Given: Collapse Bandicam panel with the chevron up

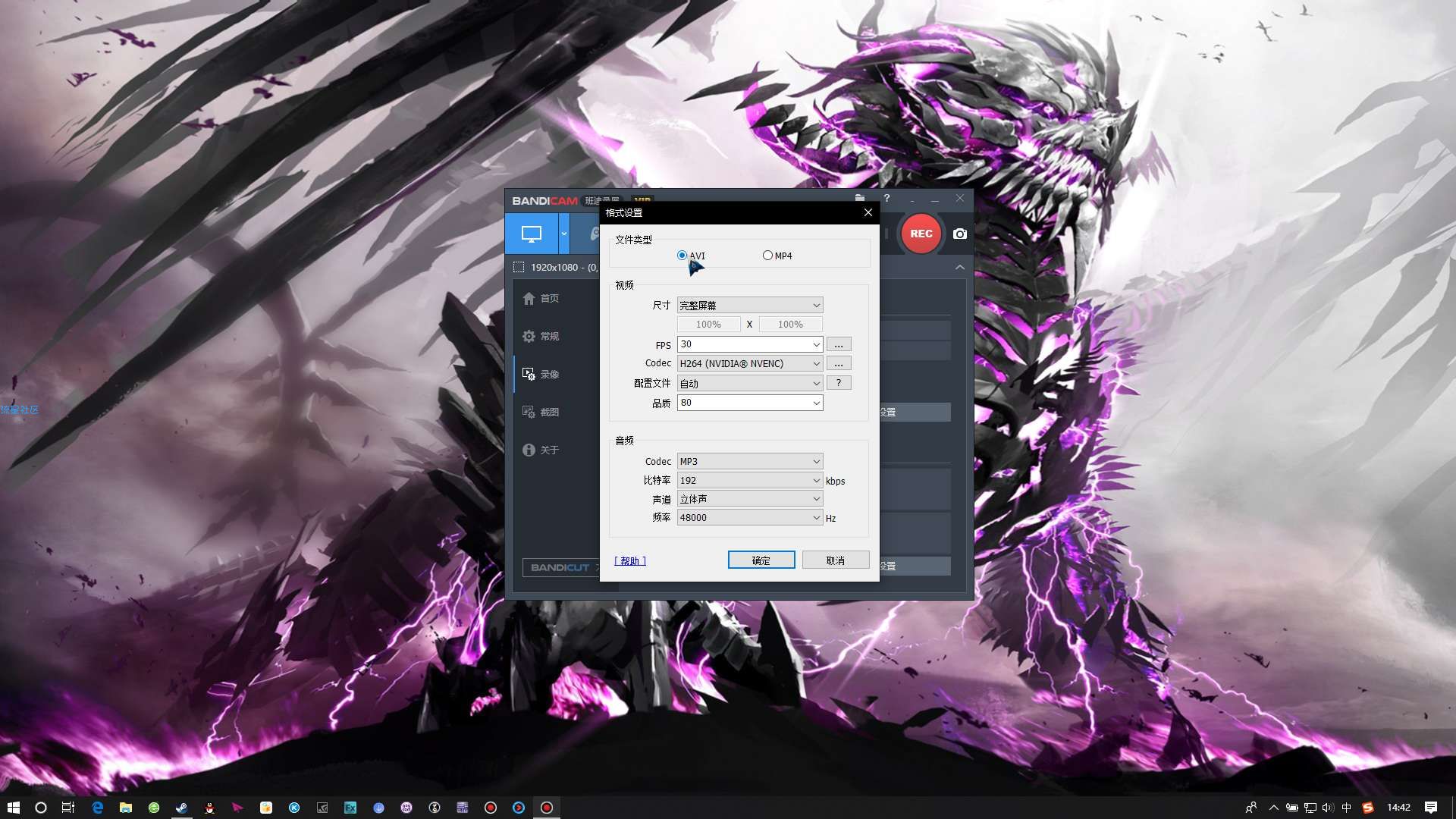Looking at the screenshot, I should tap(960, 267).
